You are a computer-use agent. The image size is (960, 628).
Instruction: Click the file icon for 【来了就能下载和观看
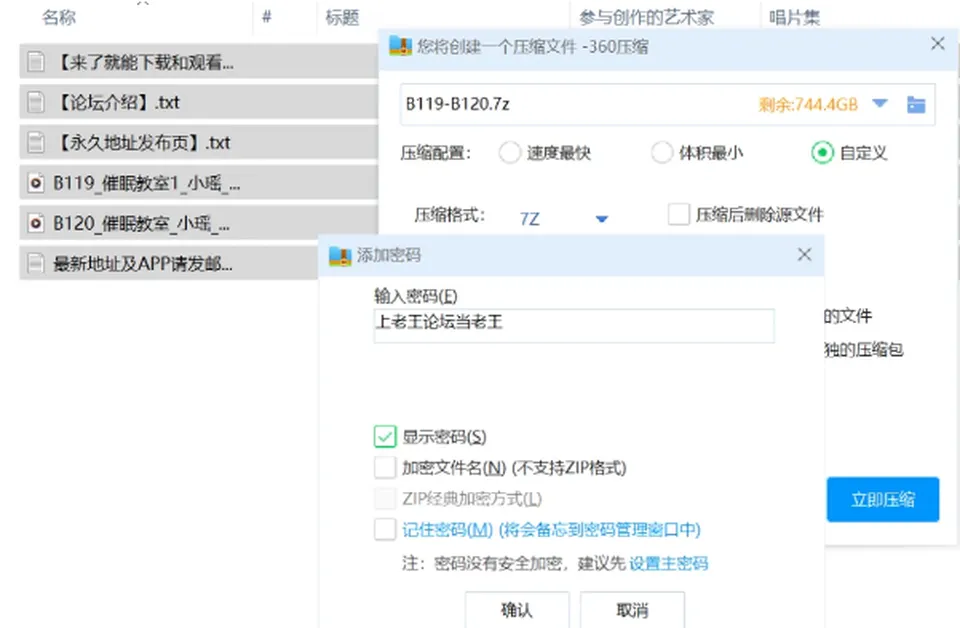(36, 62)
